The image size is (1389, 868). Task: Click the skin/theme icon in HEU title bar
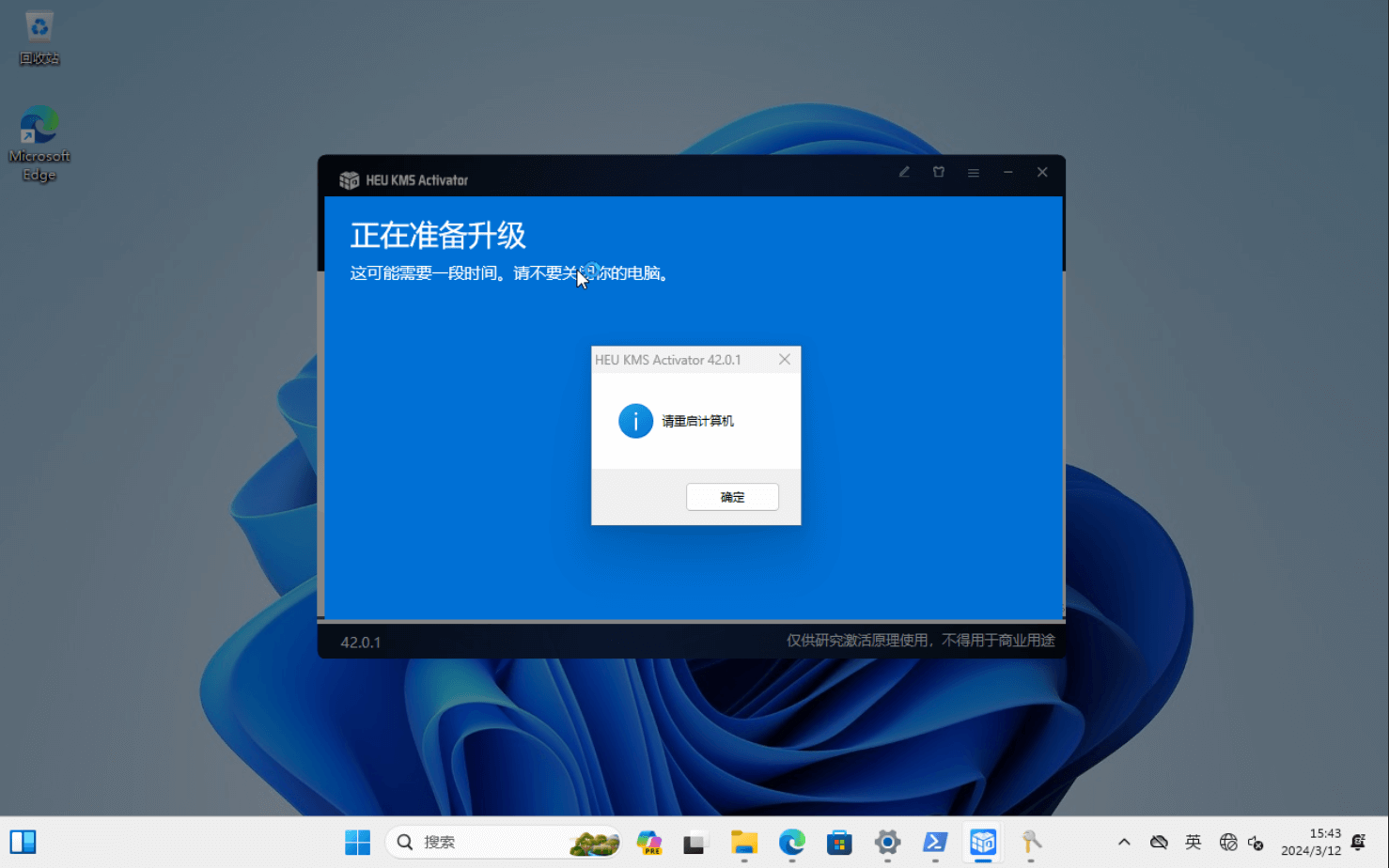pos(939,173)
